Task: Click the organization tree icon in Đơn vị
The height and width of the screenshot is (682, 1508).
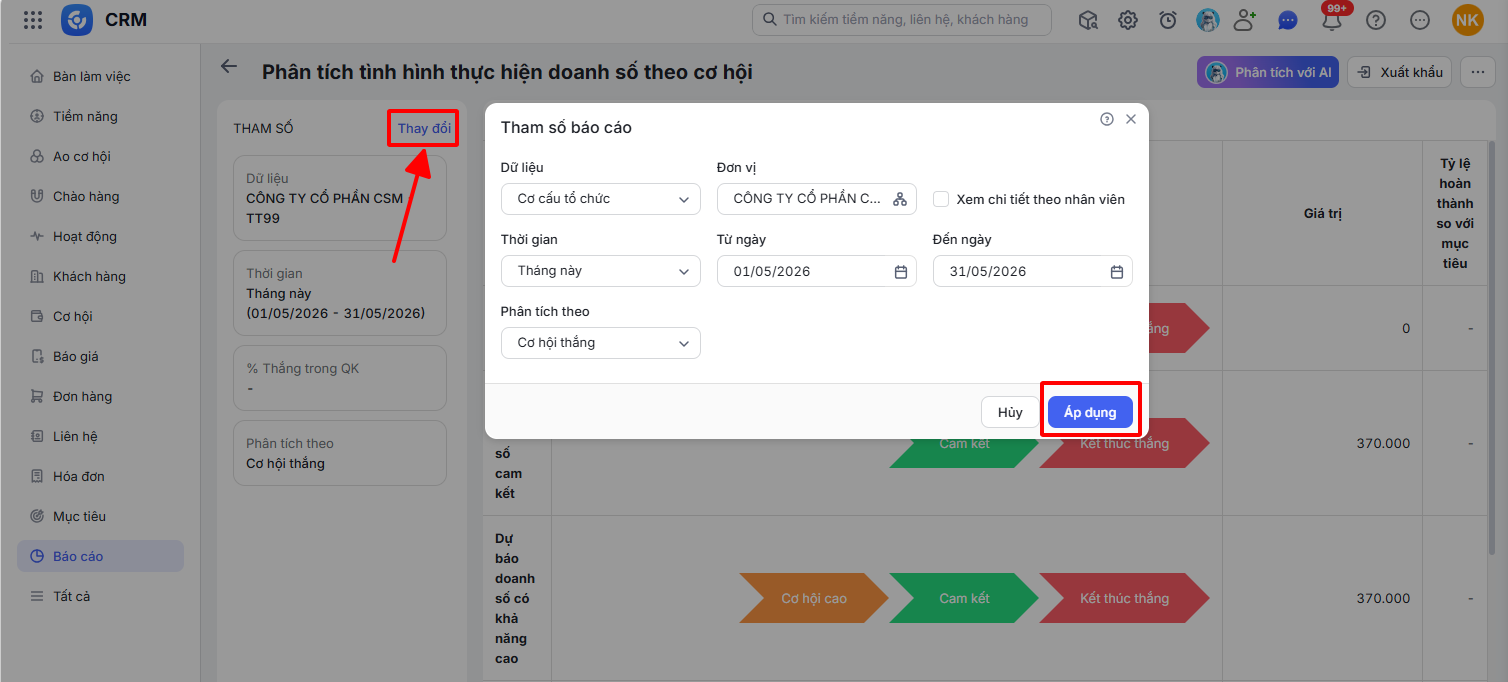Action: pyautogui.click(x=899, y=199)
